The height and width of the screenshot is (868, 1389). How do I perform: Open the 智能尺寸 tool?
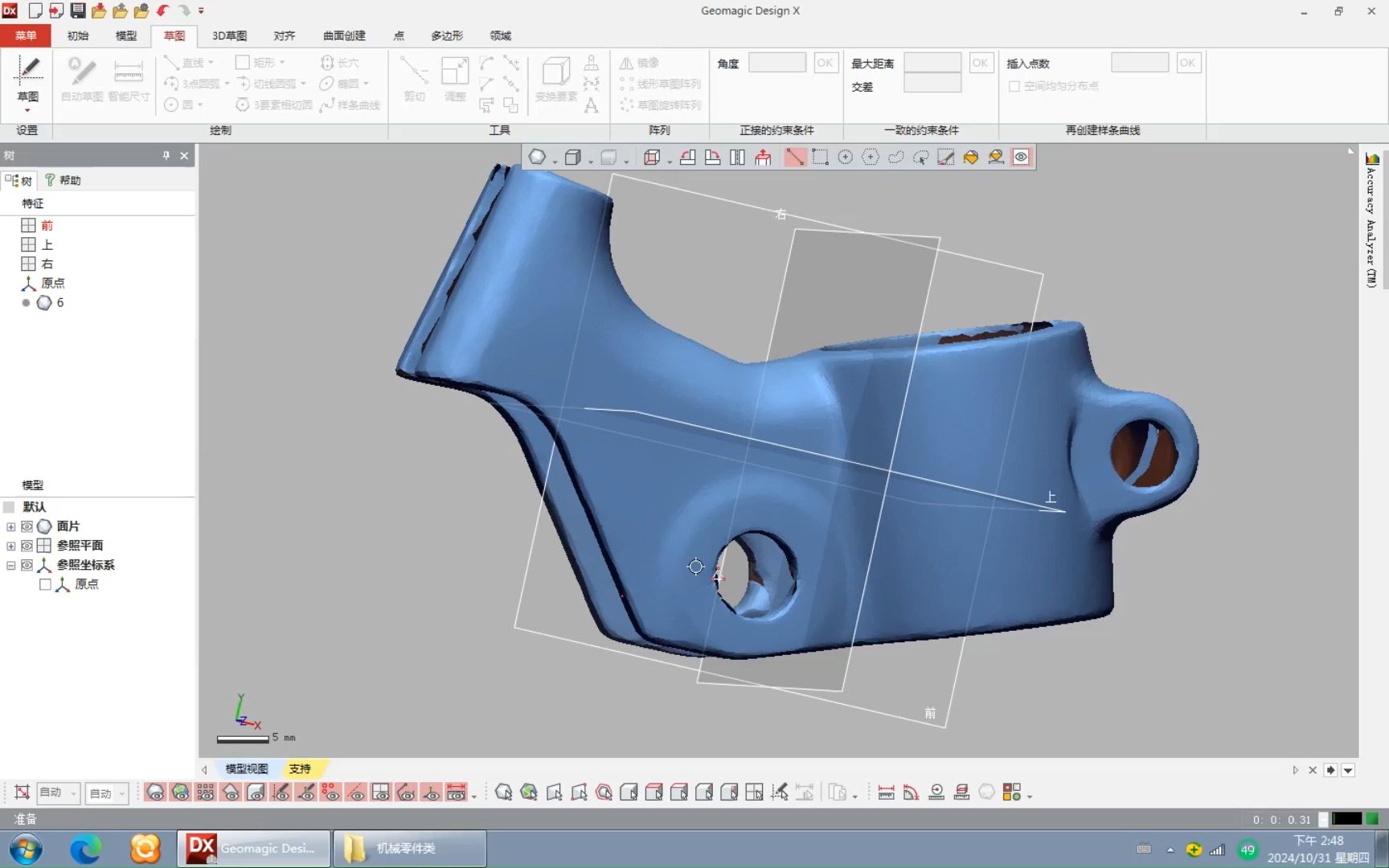[x=127, y=77]
